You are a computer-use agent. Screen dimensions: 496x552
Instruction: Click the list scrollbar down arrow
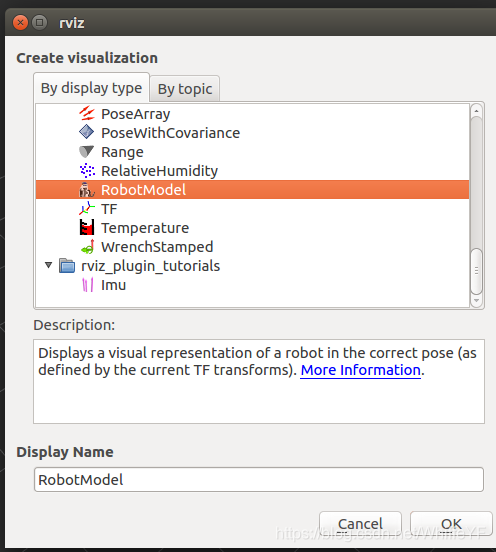pyautogui.click(x=476, y=301)
